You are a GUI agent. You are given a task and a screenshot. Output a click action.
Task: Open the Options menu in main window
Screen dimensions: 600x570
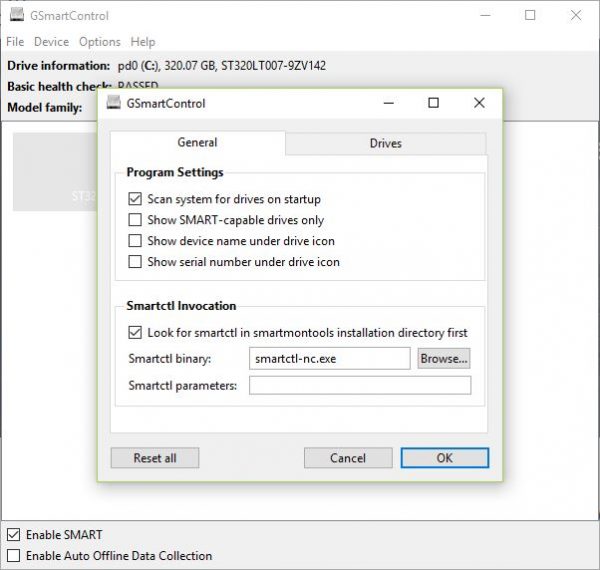100,42
